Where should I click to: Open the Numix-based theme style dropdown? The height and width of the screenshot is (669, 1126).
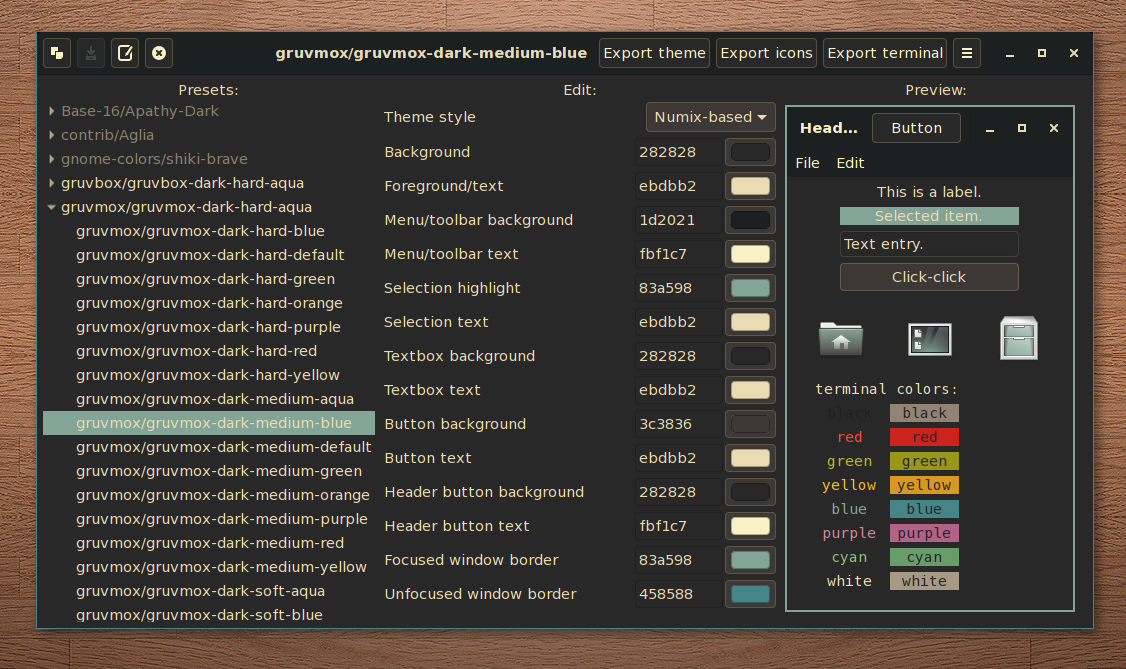710,117
